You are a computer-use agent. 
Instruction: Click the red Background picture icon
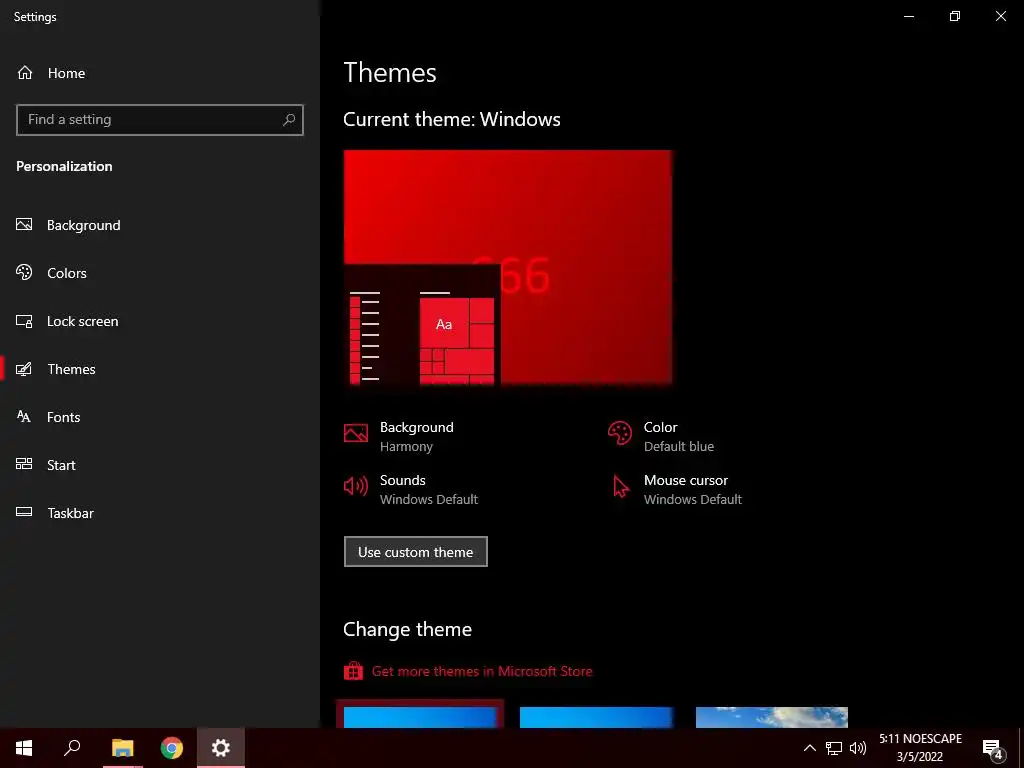tap(356, 433)
